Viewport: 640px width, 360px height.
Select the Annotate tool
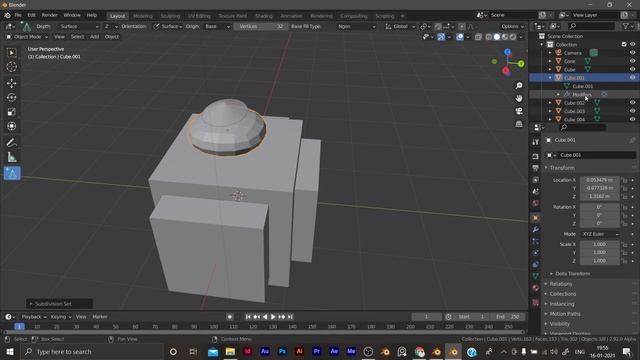click(11, 142)
